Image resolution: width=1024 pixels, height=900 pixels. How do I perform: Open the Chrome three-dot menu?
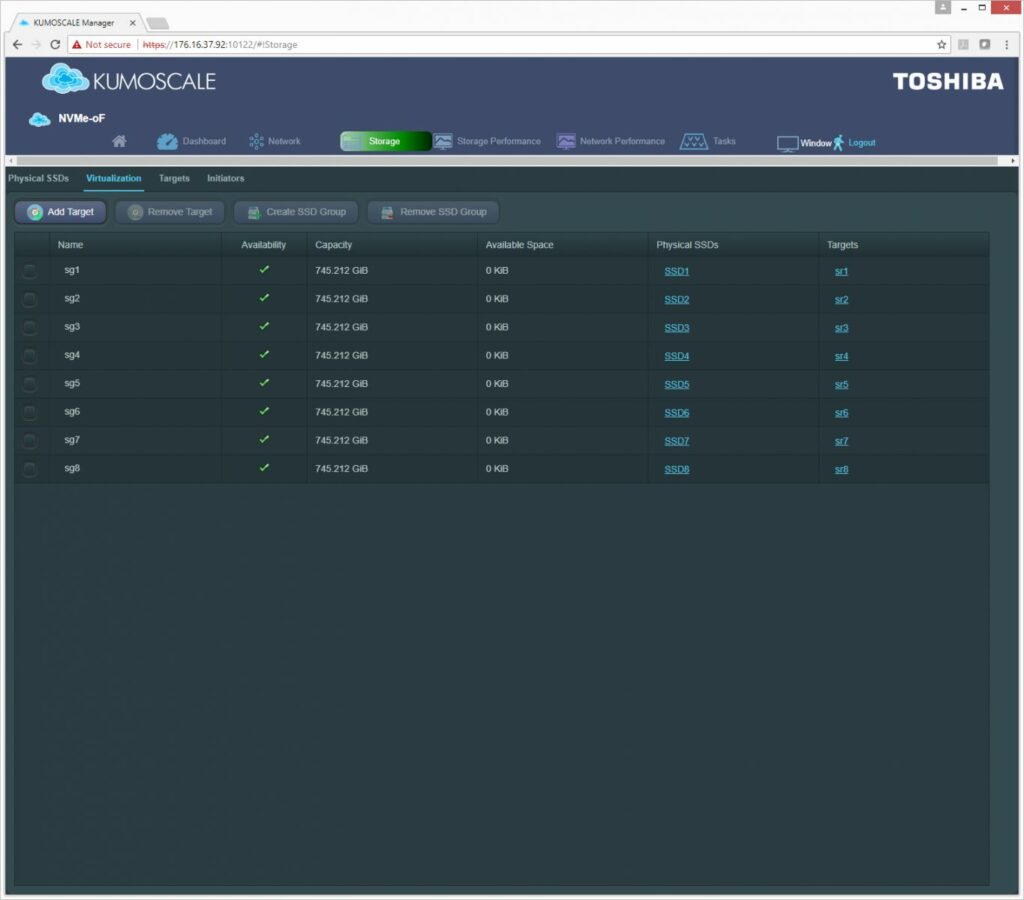click(x=1006, y=44)
